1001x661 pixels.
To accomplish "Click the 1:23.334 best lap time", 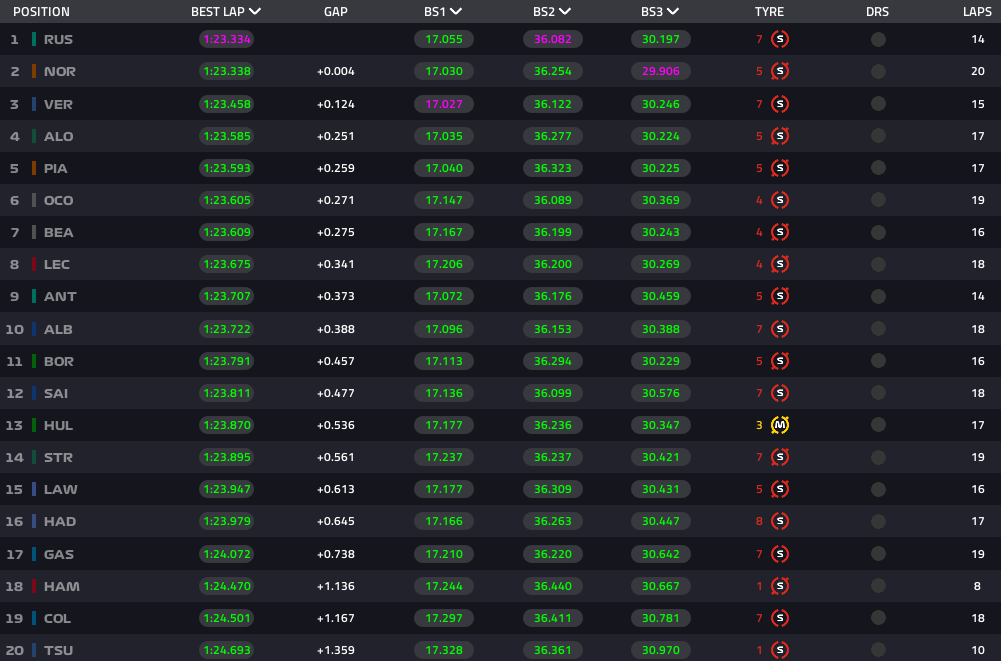I will (x=227, y=40).
